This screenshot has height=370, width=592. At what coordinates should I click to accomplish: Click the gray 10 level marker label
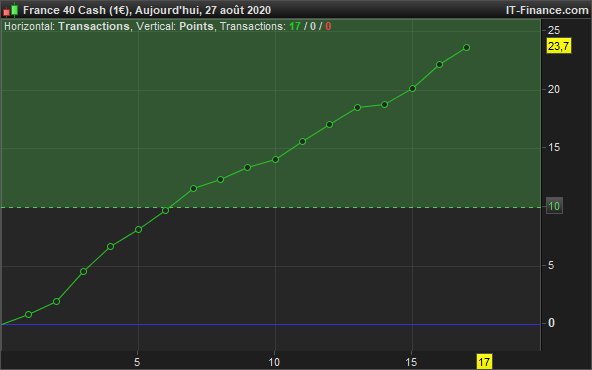[554, 206]
